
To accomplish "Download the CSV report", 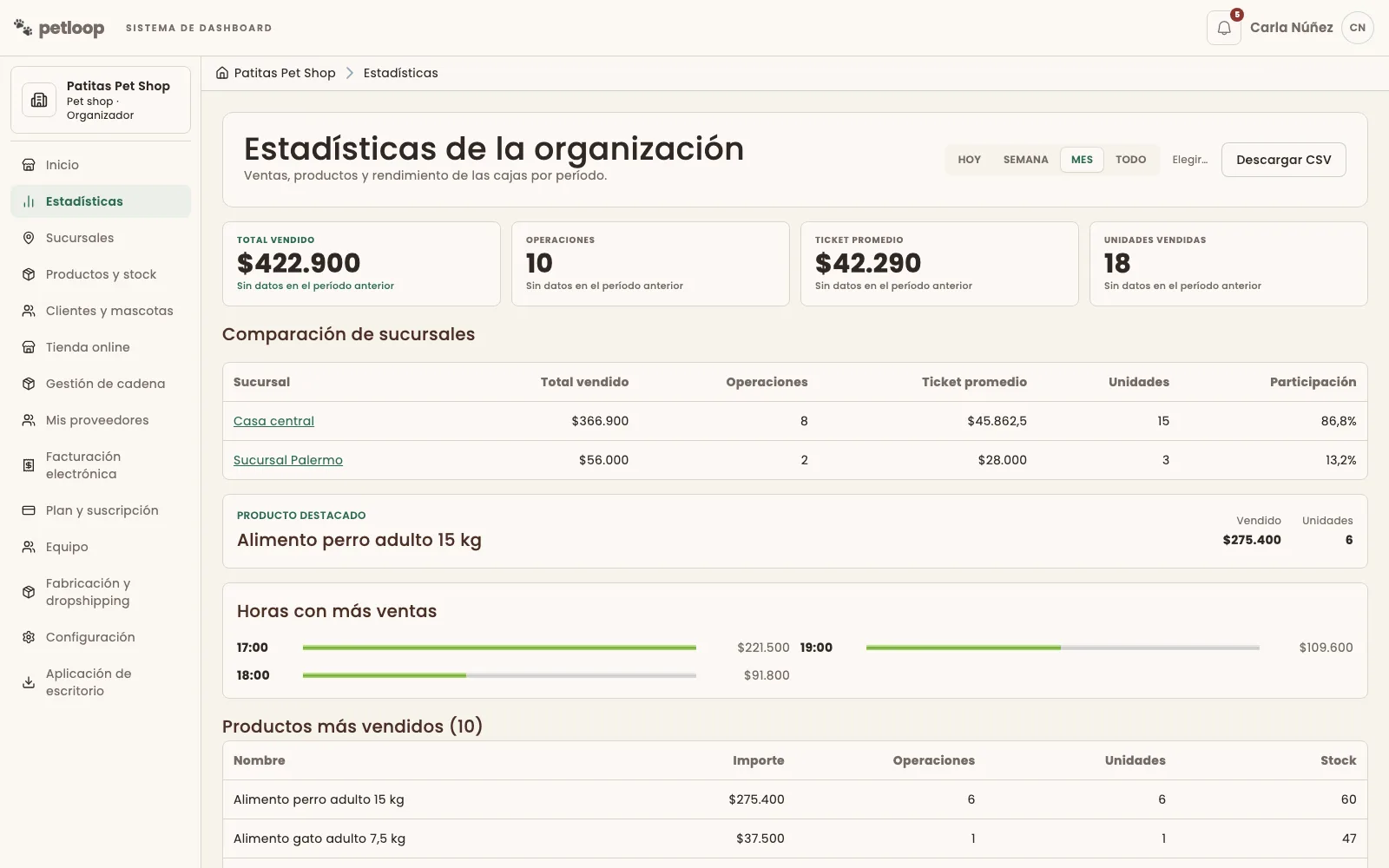I will (x=1283, y=160).
